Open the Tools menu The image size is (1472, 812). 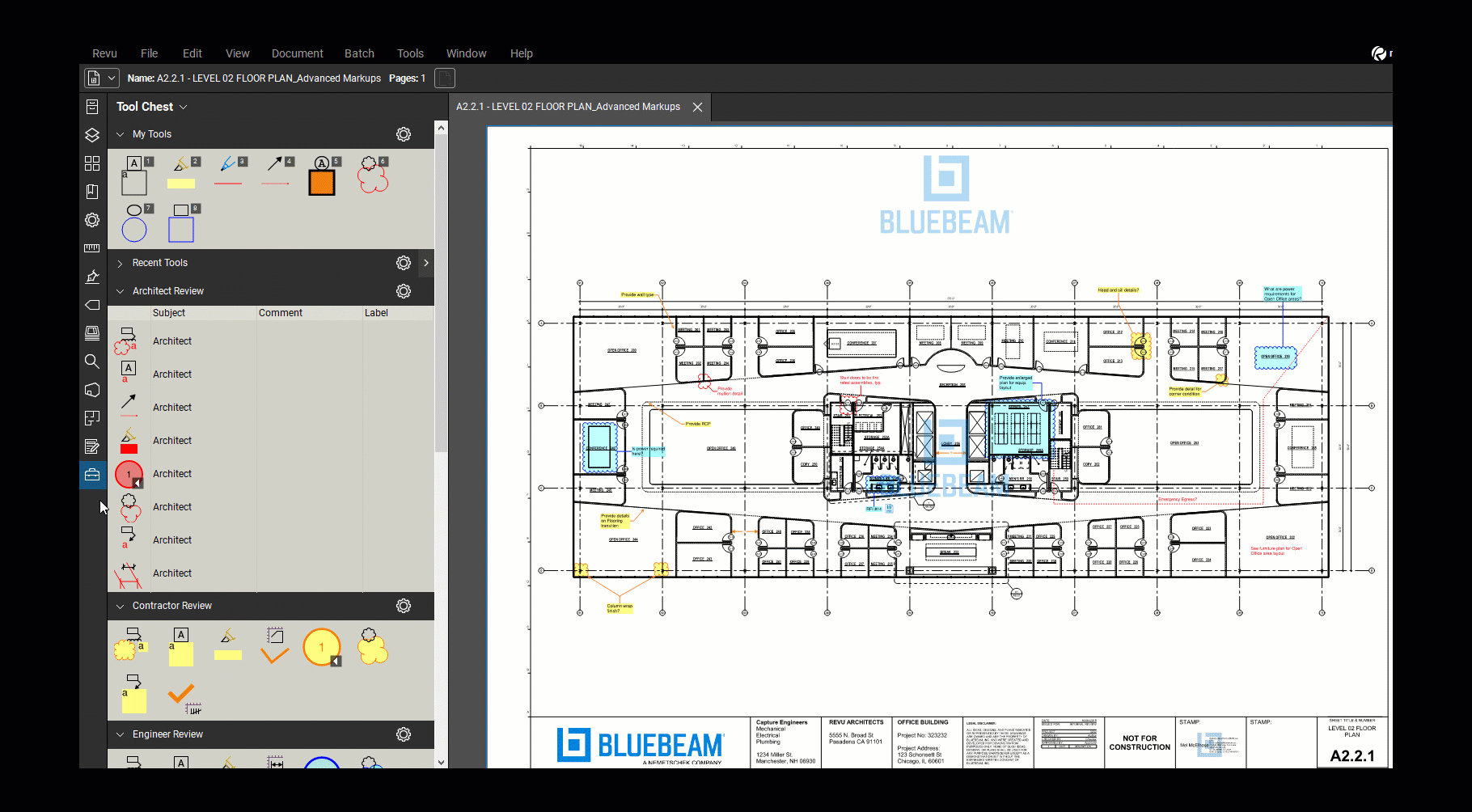(x=410, y=53)
